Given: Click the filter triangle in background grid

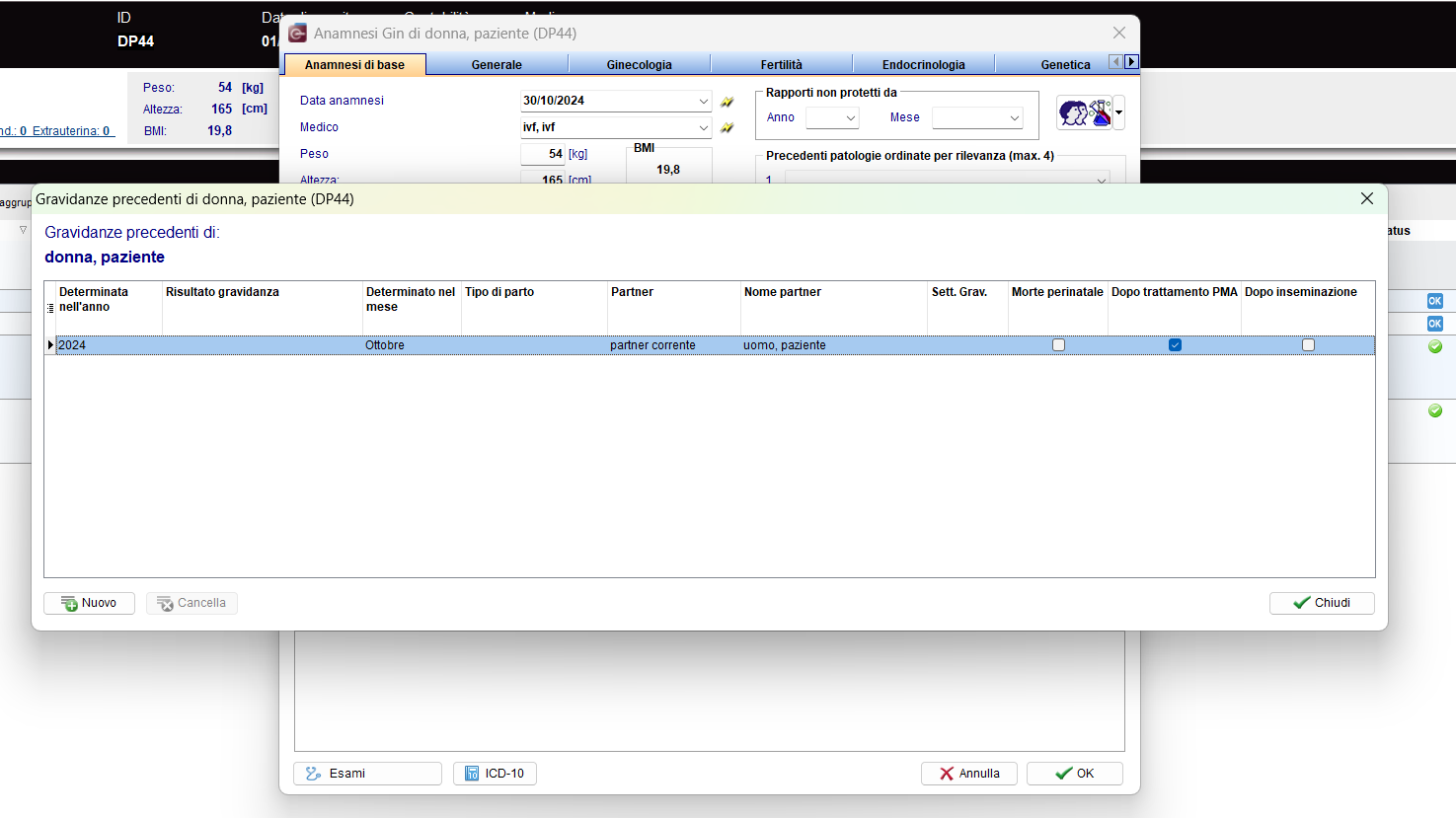Looking at the screenshot, I should click(x=24, y=230).
